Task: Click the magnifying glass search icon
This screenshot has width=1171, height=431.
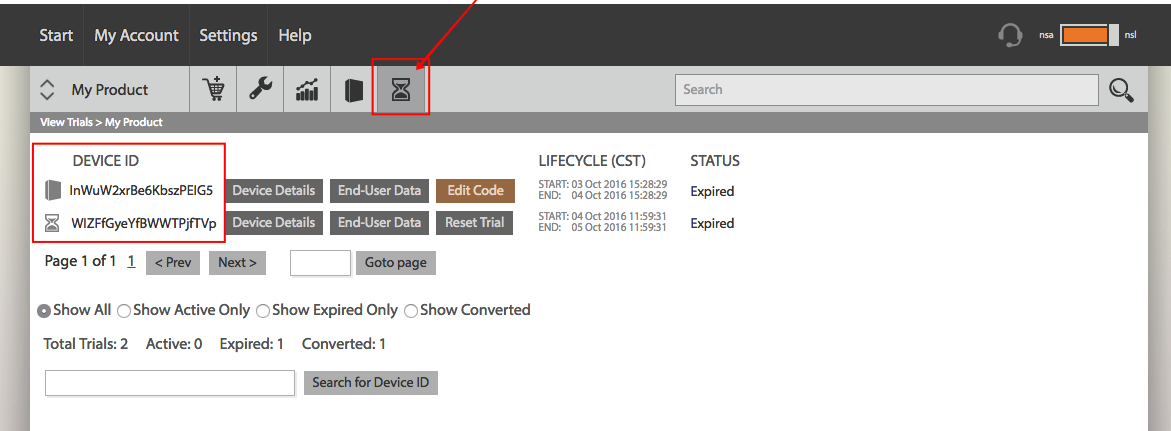Action: [x=1122, y=90]
